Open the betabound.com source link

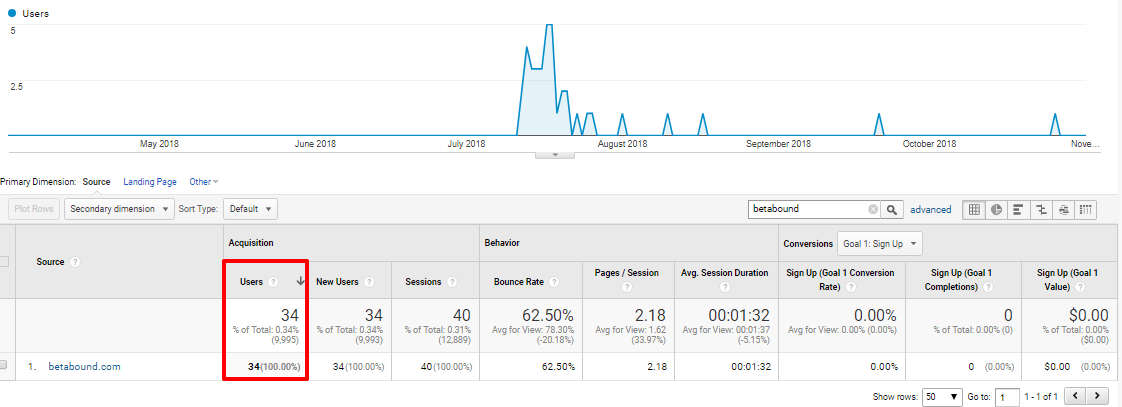(84, 367)
